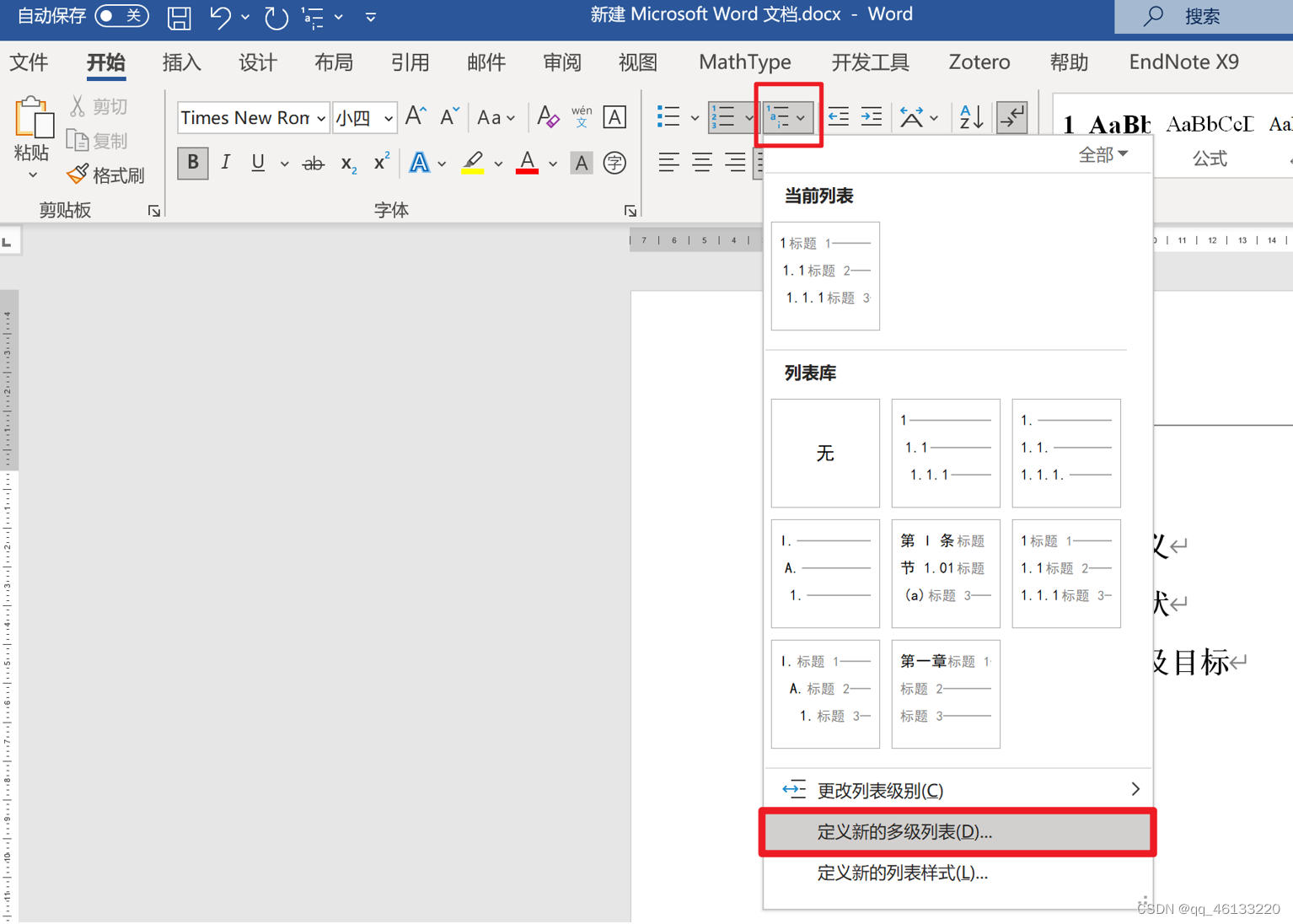This screenshot has width=1293, height=924.
Task: Open the 文件 tab
Action: point(30,62)
